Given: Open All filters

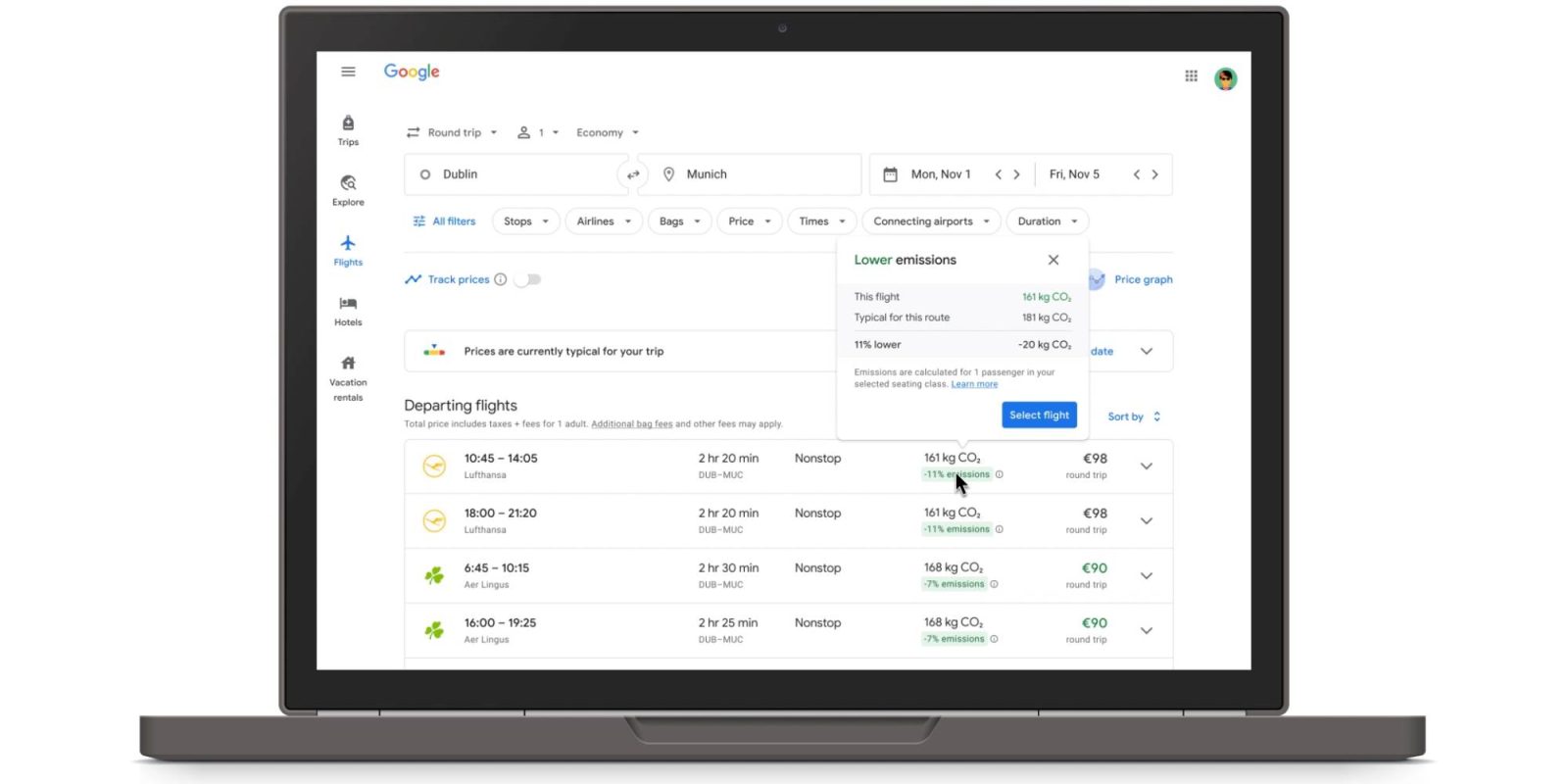Looking at the screenshot, I should pos(444,221).
